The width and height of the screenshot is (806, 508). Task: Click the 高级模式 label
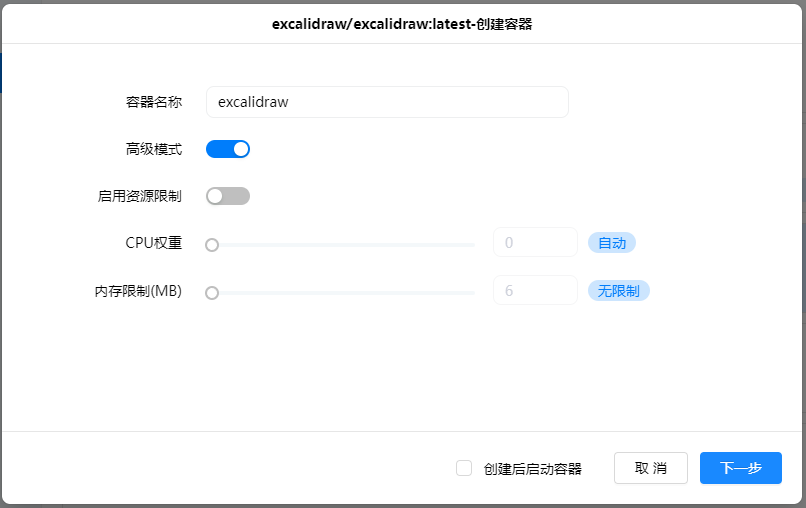[x=153, y=149]
